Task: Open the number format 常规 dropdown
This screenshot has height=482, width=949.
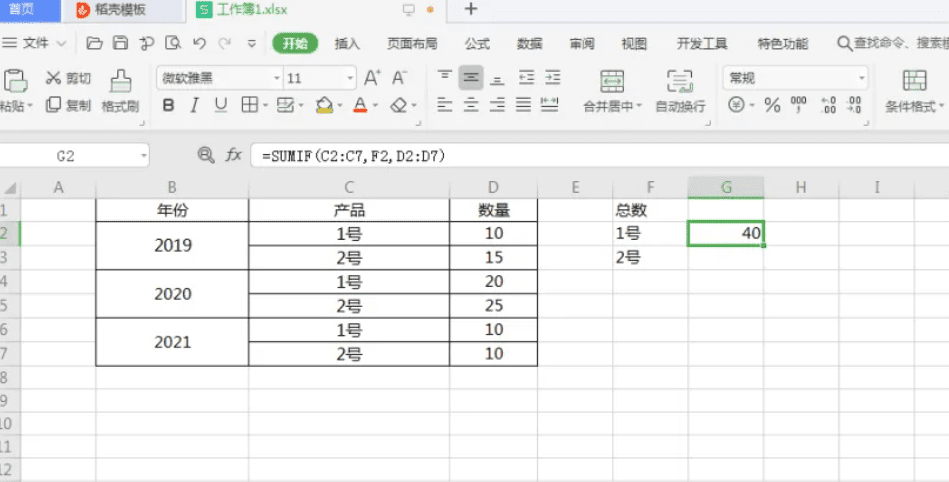Action: pyautogui.click(x=861, y=78)
